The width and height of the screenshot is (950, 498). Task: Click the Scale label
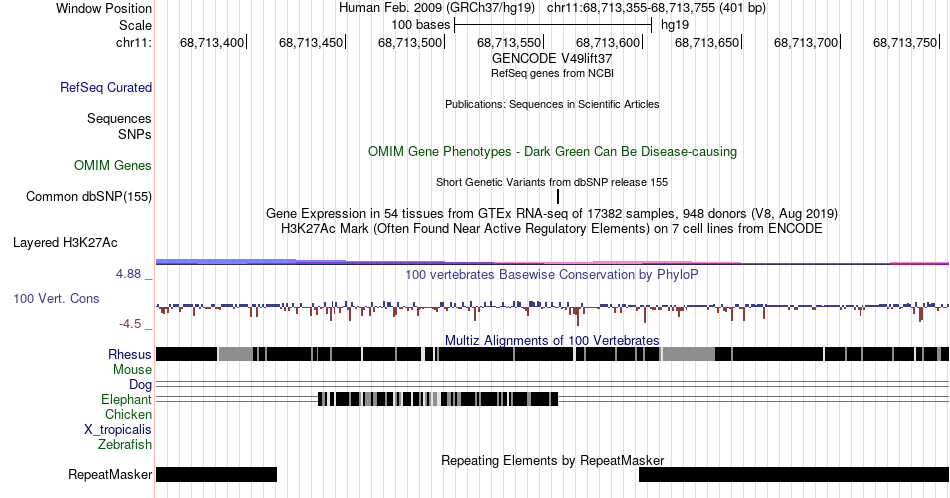click(x=135, y=25)
